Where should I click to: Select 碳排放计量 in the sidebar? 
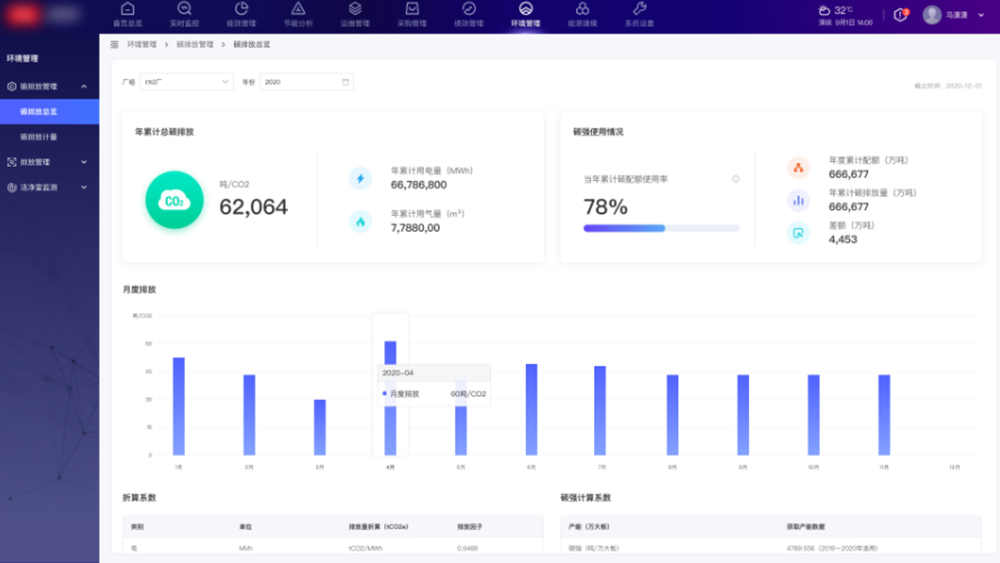39,137
